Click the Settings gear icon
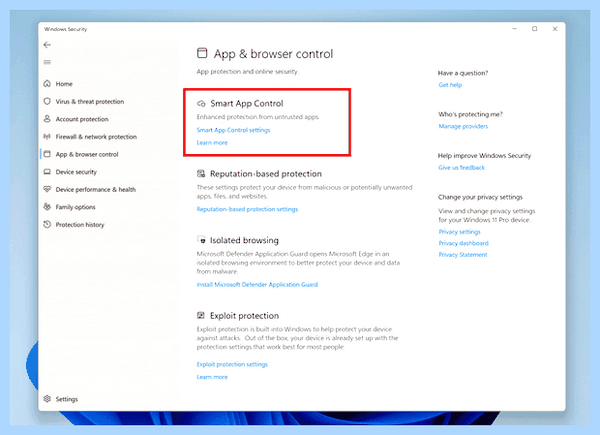The height and width of the screenshot is (435, 600). 47,399
